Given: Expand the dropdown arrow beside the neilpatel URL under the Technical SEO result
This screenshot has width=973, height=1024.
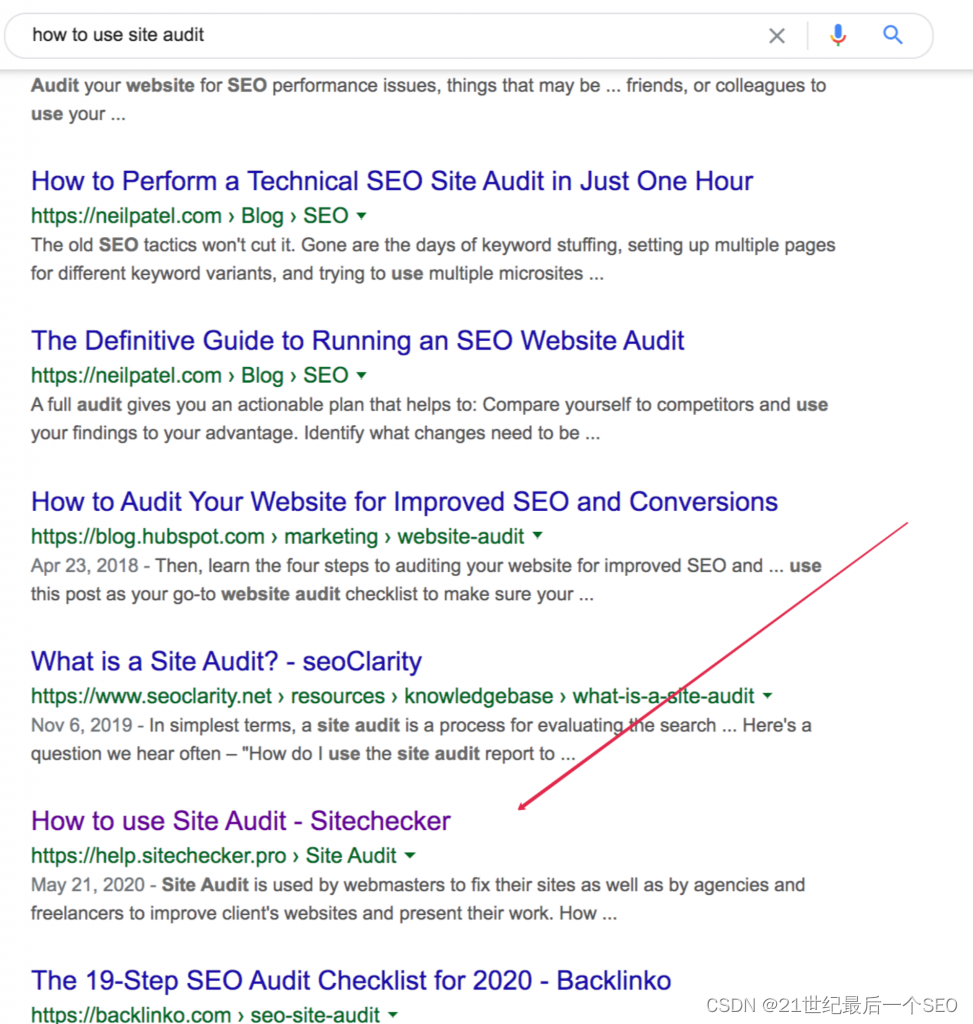Looking at the screenshot, I should pos(361,216).
